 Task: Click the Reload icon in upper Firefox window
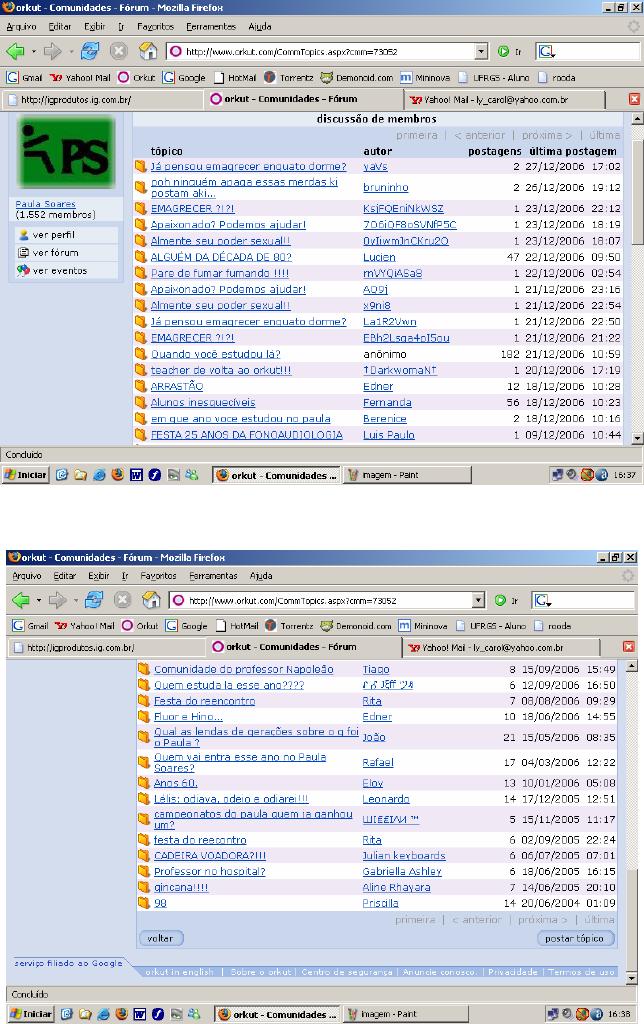click(x=90, y=51)
